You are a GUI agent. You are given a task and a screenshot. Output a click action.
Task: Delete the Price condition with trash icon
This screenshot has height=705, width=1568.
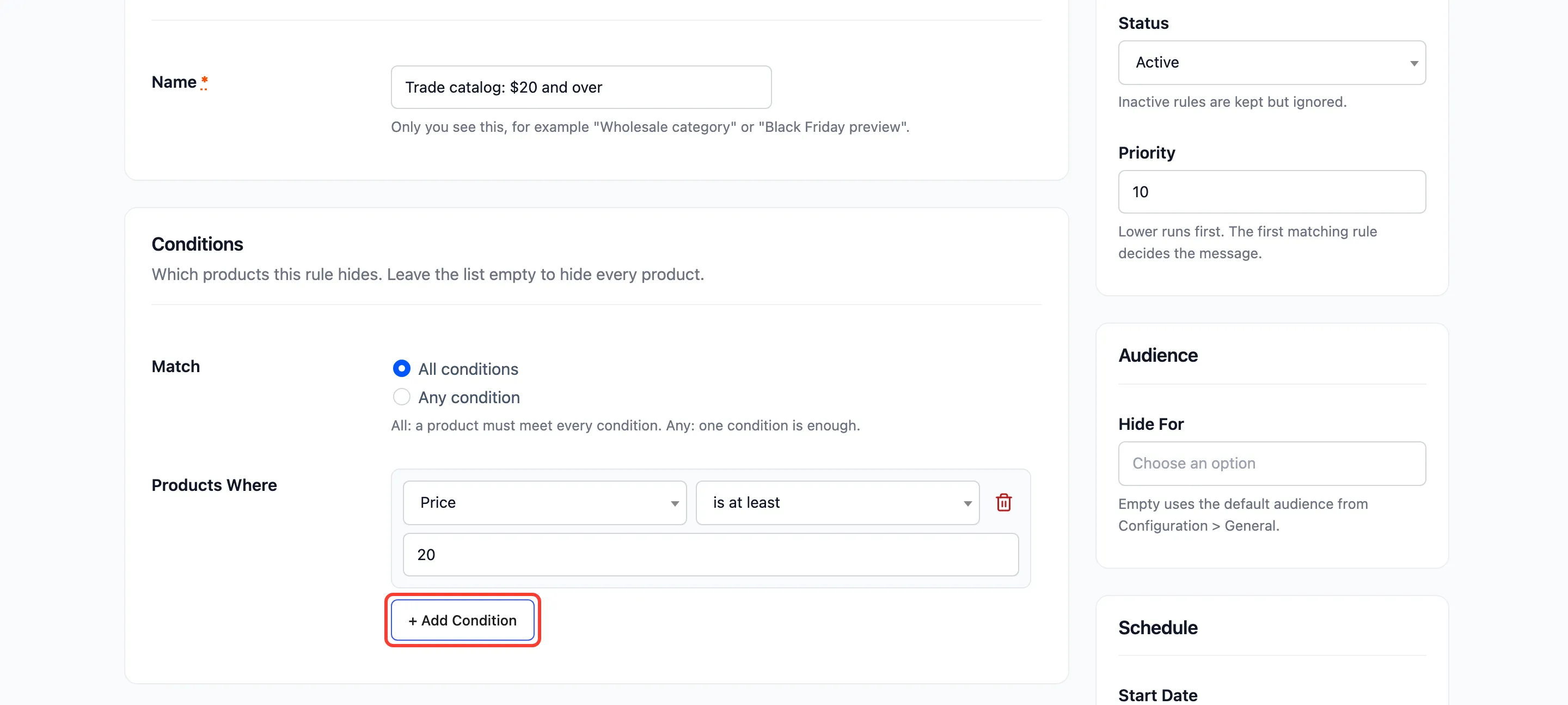1003,502
